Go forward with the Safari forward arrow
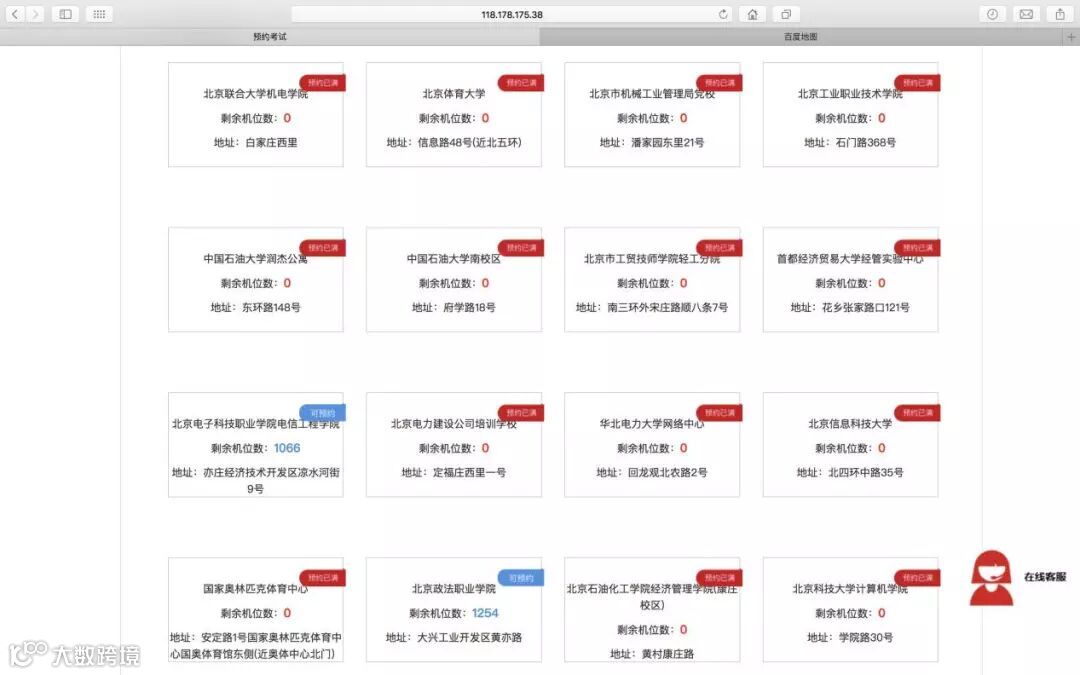This screenshot has height=675, width=1080. click(x=35, y=14)
